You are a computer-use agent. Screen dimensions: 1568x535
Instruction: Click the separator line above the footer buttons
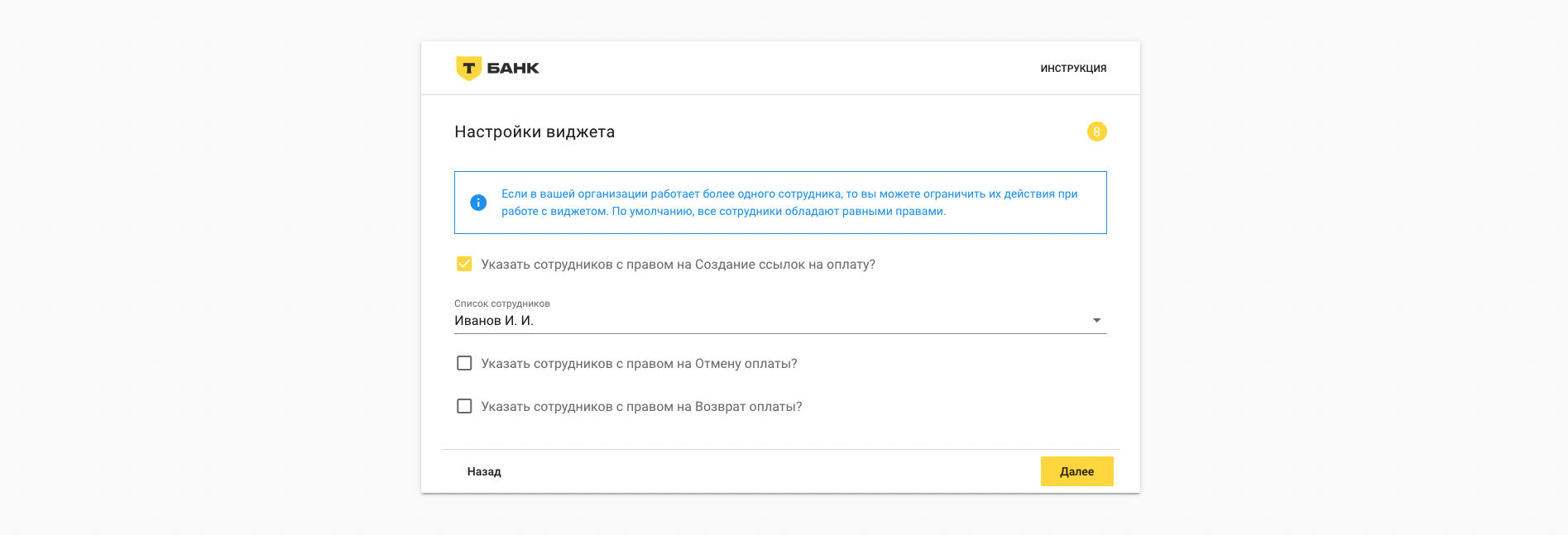tap(780, 450)
